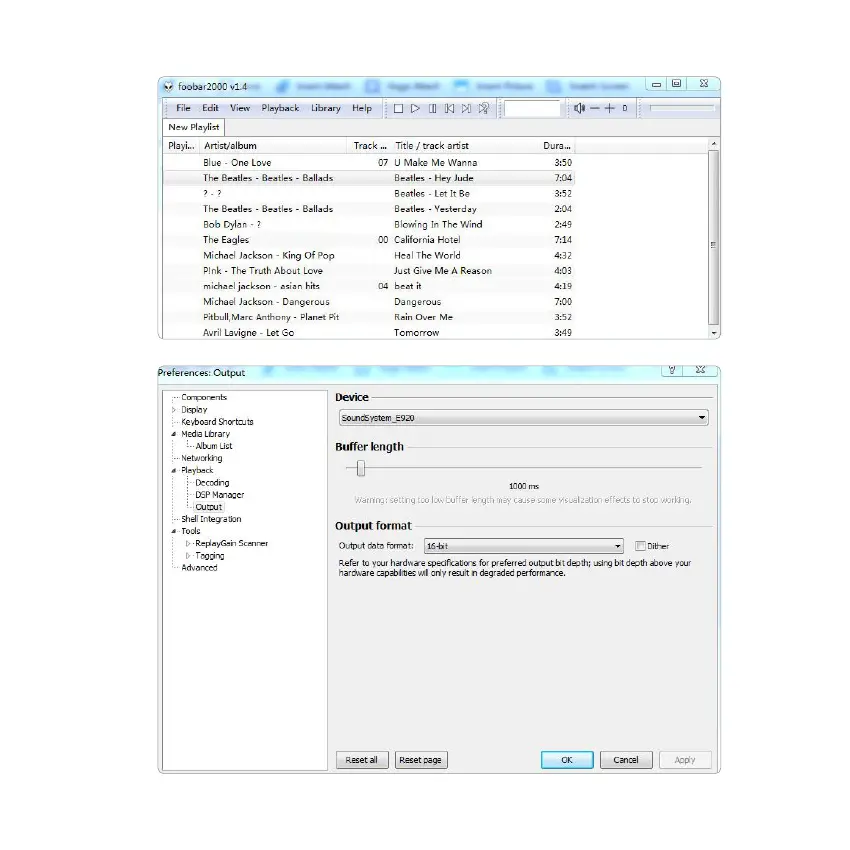
Task: Select the "Rain Over Me" track
Action: pyautogui.click(x=369, y=317)
